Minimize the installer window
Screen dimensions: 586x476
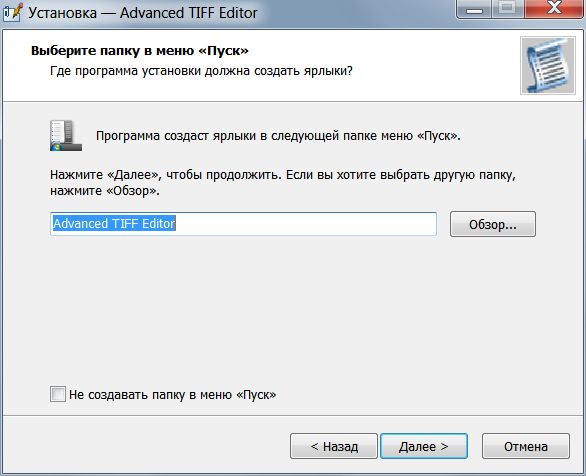tap(475, 9)
